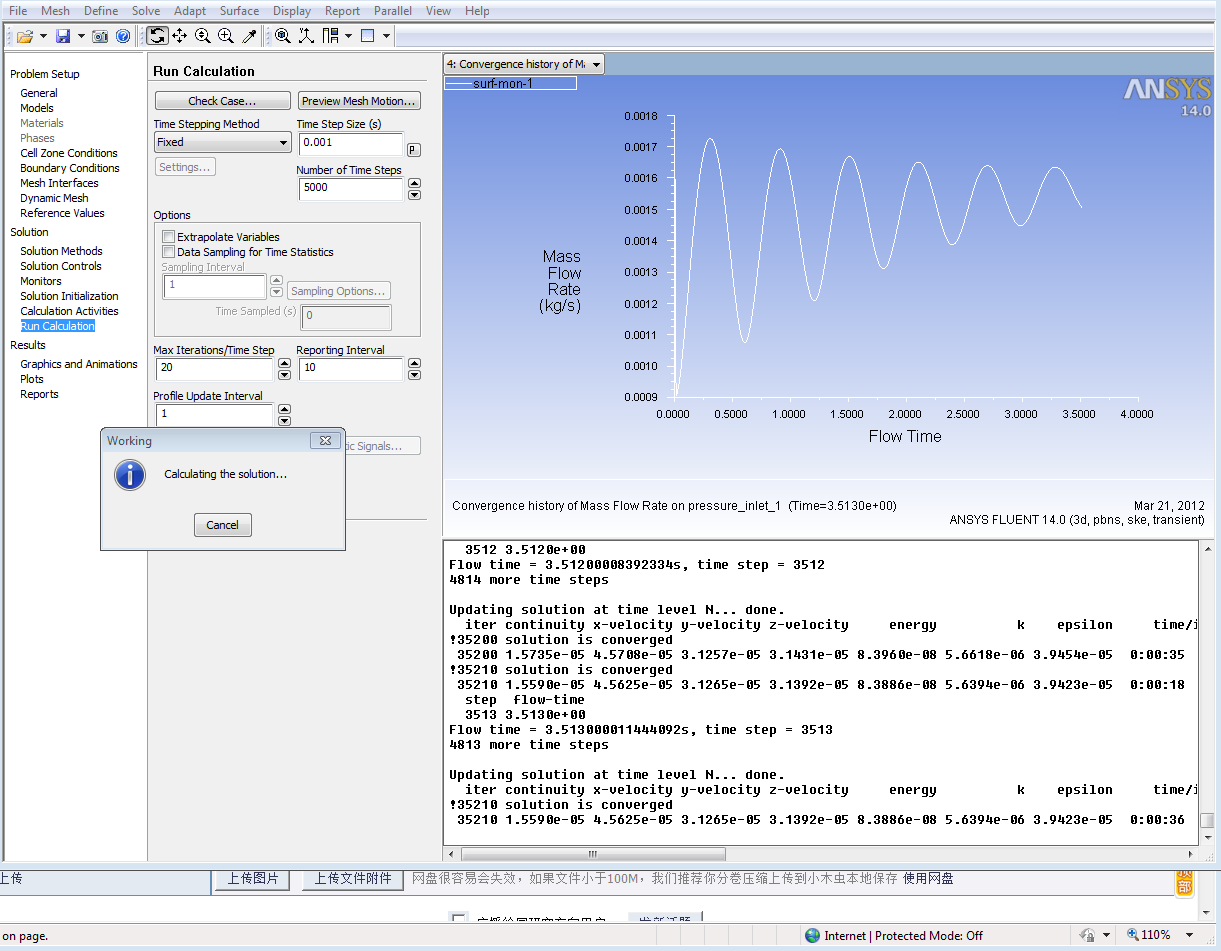Select the rotate view tool
Image resolution: width=1221 pixels, height=951 pixels.
pyautogui.click(x=157, y=36)
